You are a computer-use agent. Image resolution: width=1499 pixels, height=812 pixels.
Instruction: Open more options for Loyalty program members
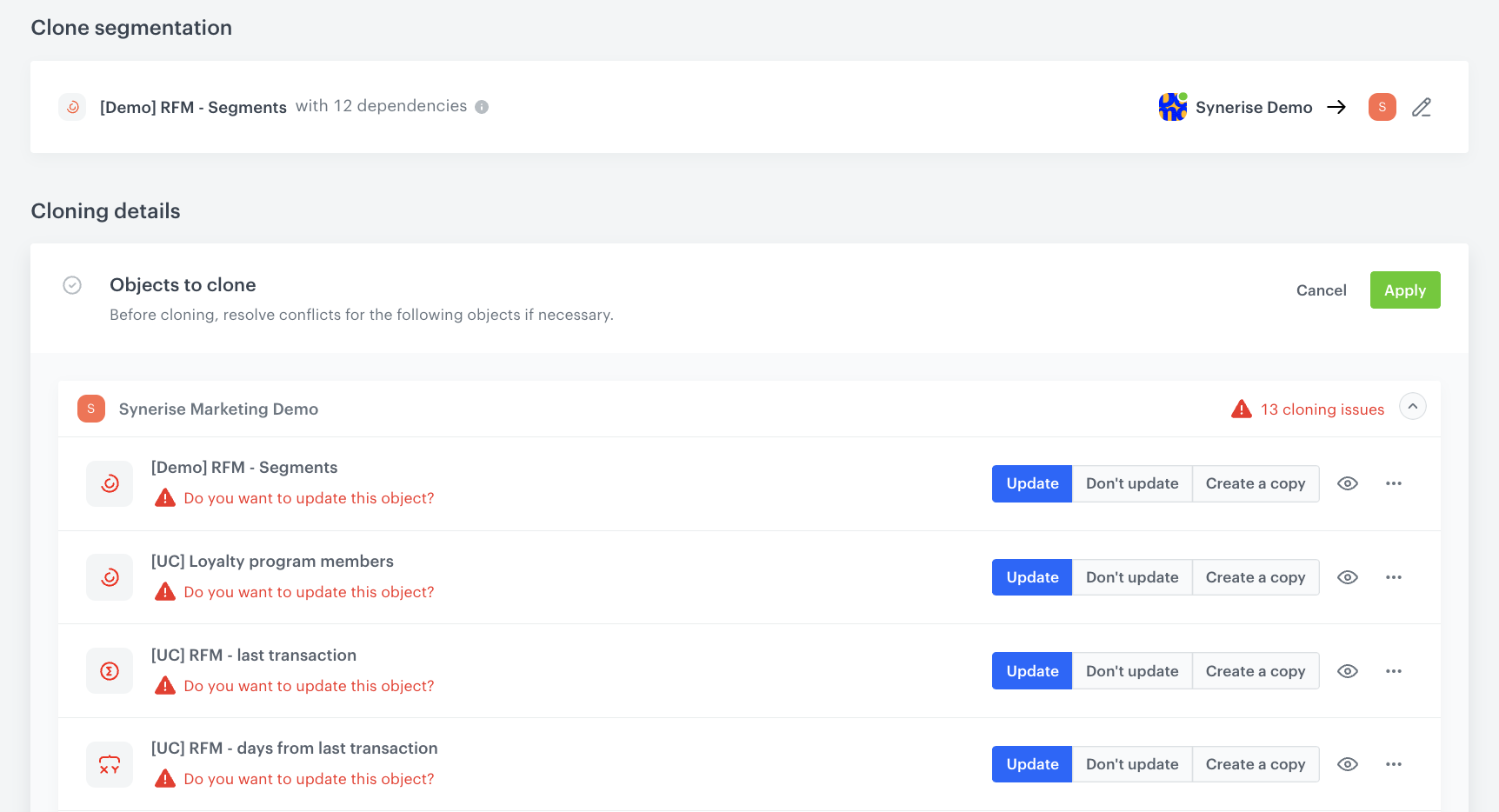click(1393, 577)
